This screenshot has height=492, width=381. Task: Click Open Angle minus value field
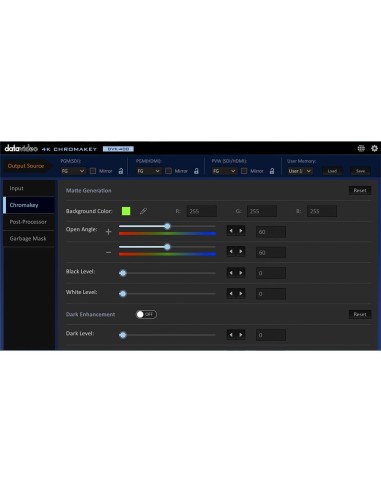271,252
